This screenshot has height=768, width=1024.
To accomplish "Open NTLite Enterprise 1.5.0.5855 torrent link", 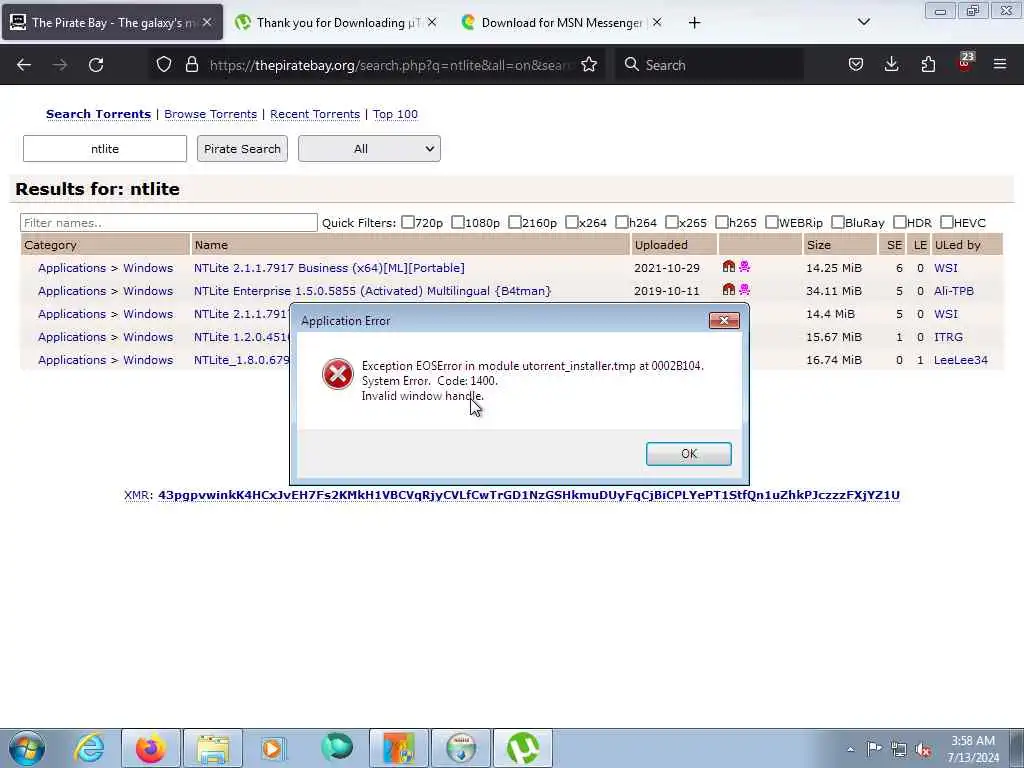I will coord(372,291).
